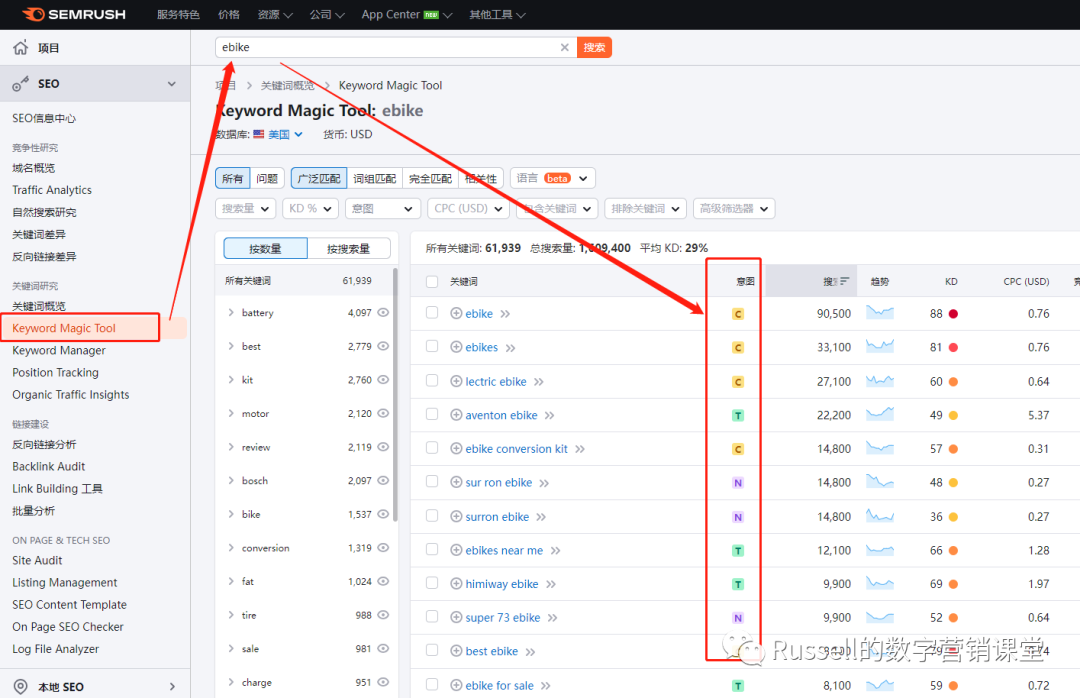This screenshot has width=1080, height=698.
Task: Open the 高级筛选器 dropdown
Action: pos(734,208)
